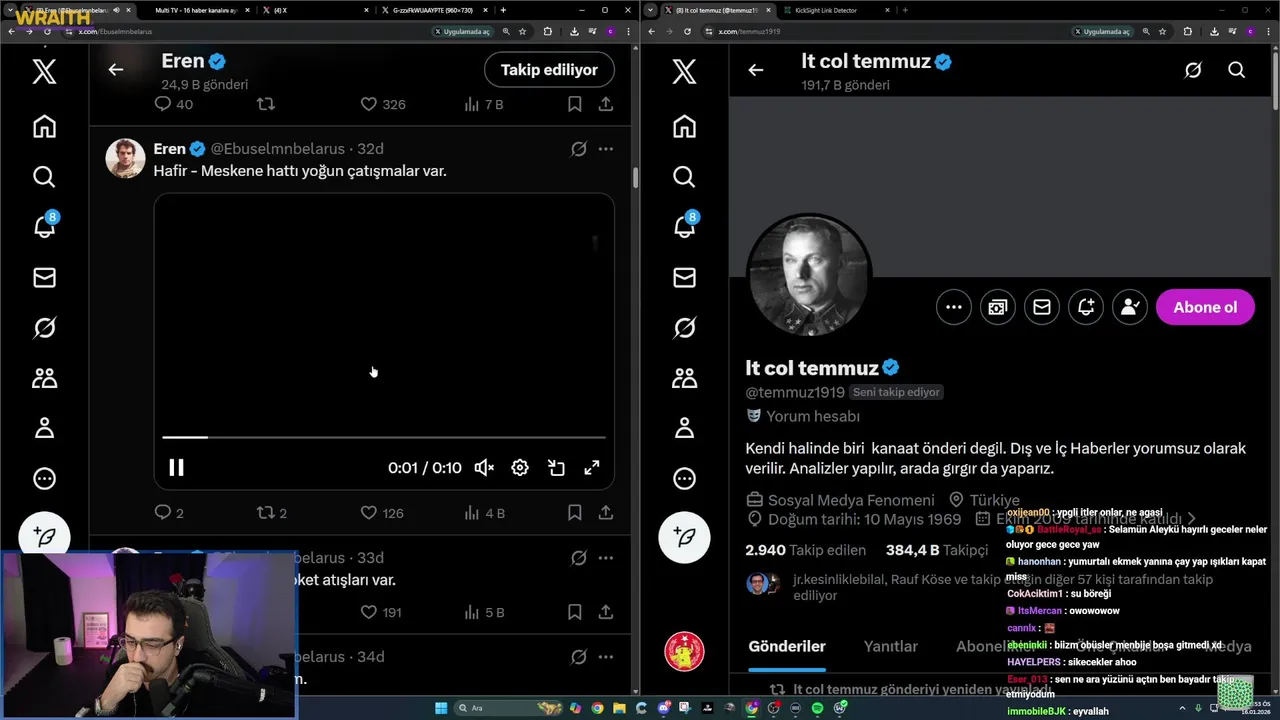Screen dimensions: 1280x720
Task: Click Uygulamada aç in right address bar
Action: coord(1104,31)
